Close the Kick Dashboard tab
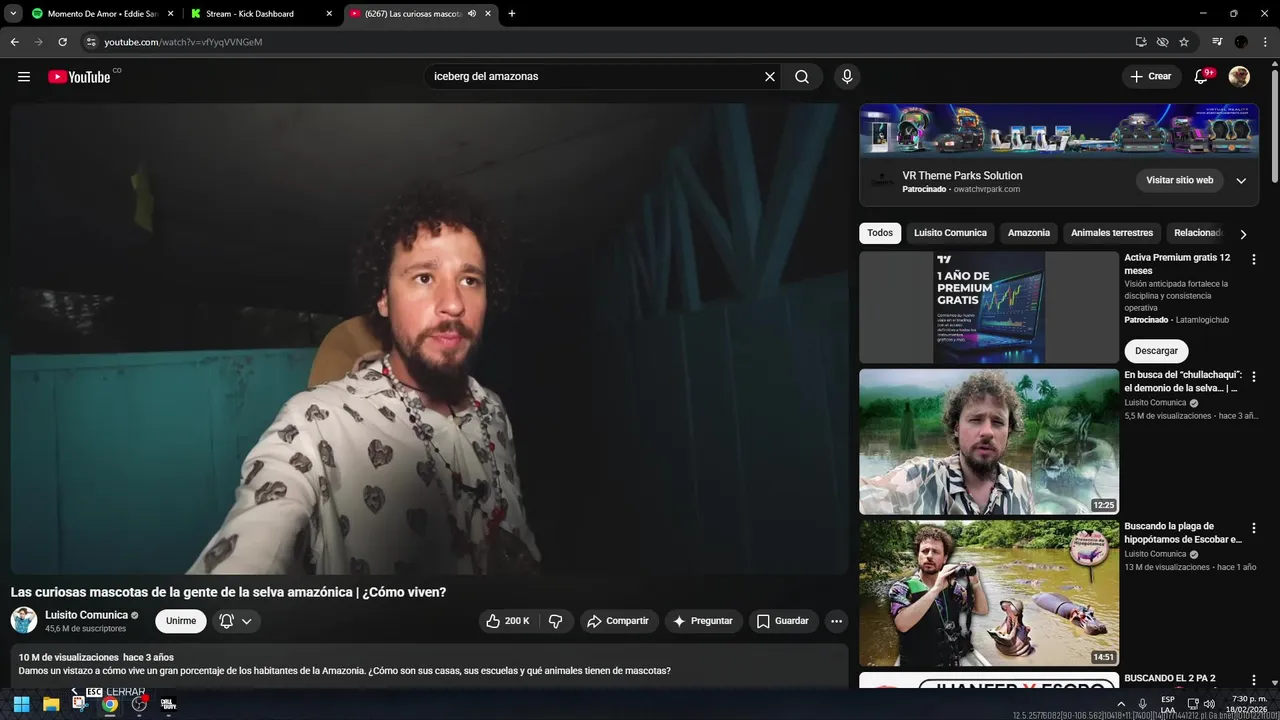Image resolution: width=1280 pixels, height=720 pixels. pos(329,14)
